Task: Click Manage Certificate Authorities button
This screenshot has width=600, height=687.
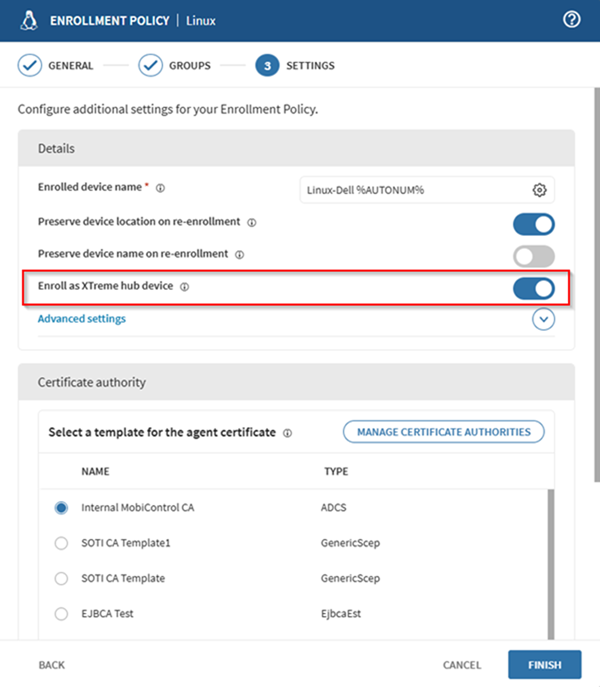Action: click(x=443, y=431)
